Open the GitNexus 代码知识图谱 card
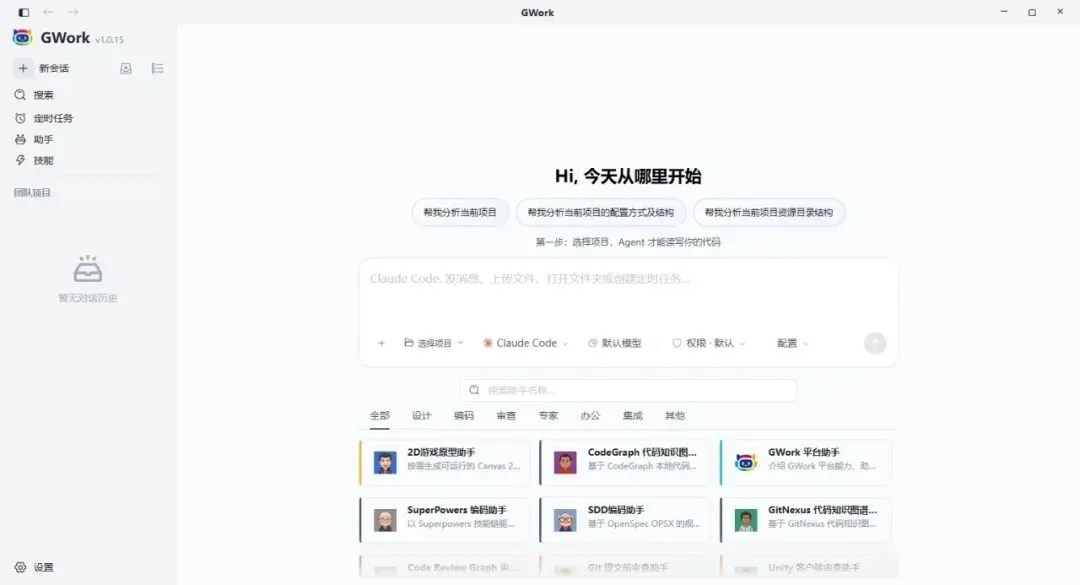The image size is (1080, 585). (806, 520)
